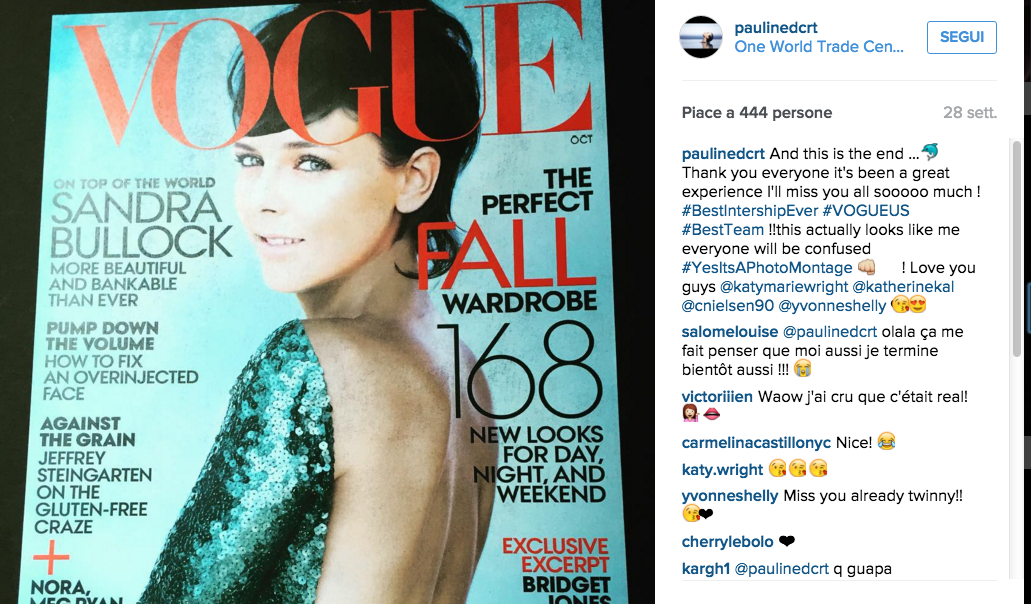1031x604 pixels.
Task: Open katy.wright commenter profile
Action: pyautogui.click(x=722, y=470)
